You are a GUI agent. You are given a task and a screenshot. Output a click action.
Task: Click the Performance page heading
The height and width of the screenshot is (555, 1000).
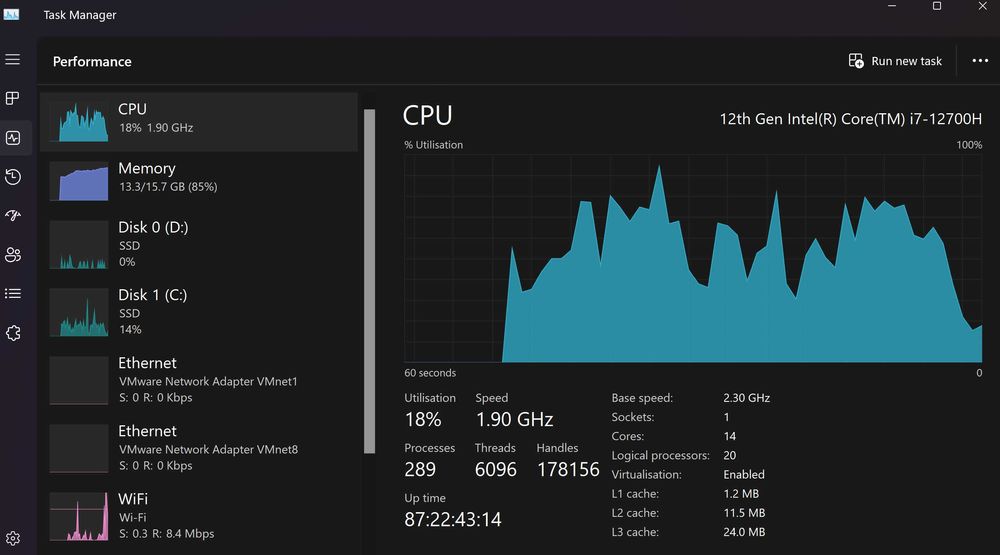(92, 61)
